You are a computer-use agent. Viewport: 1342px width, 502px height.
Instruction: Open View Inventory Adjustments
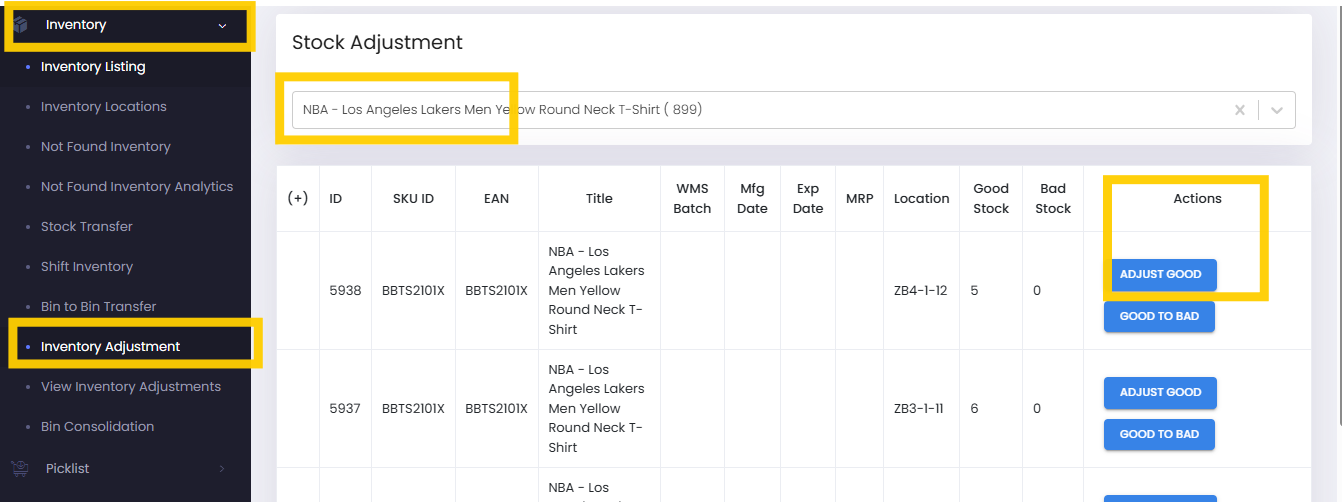(x=131, y=387)
